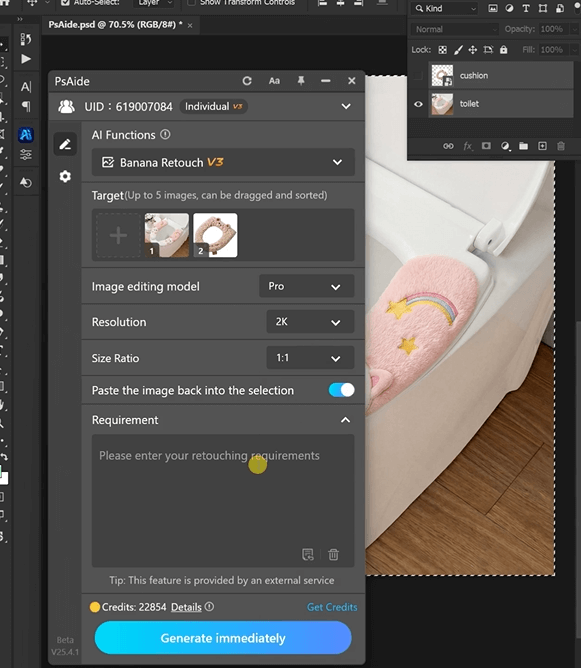Click Generate immediately button

click(x=223, y=638)
